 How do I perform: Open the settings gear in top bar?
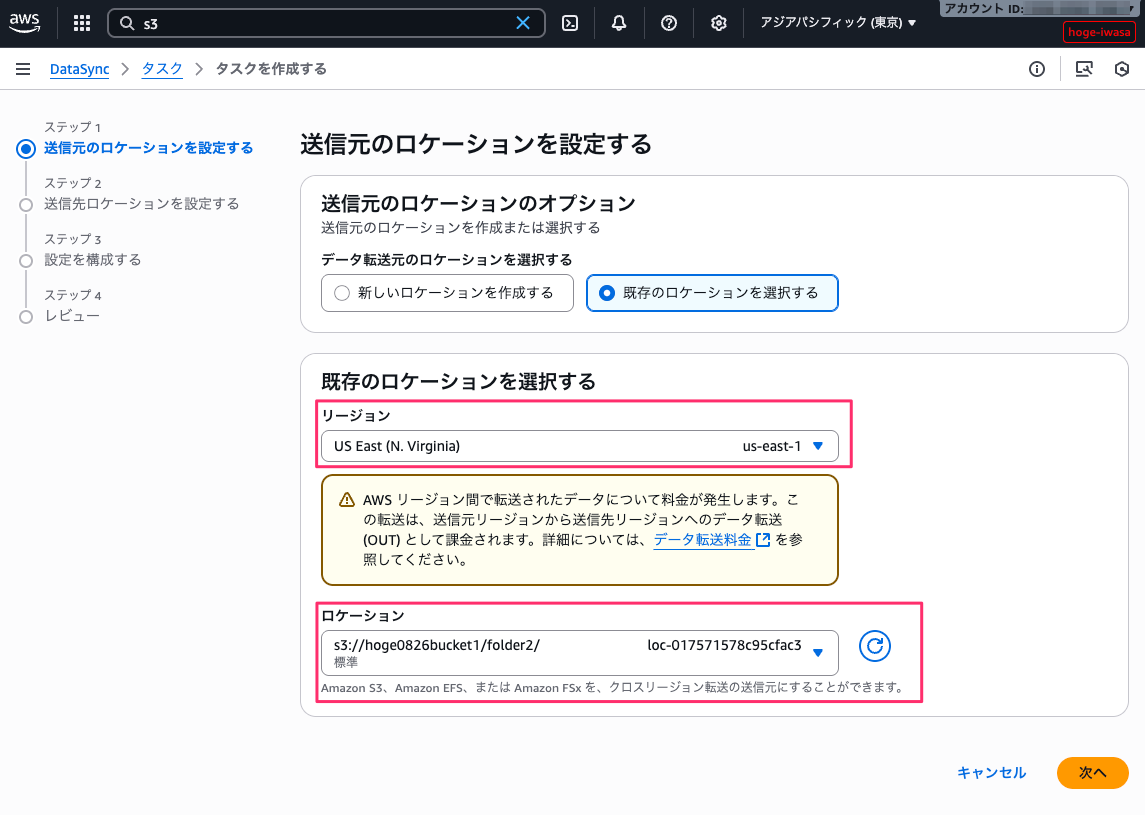coord(719,23)
